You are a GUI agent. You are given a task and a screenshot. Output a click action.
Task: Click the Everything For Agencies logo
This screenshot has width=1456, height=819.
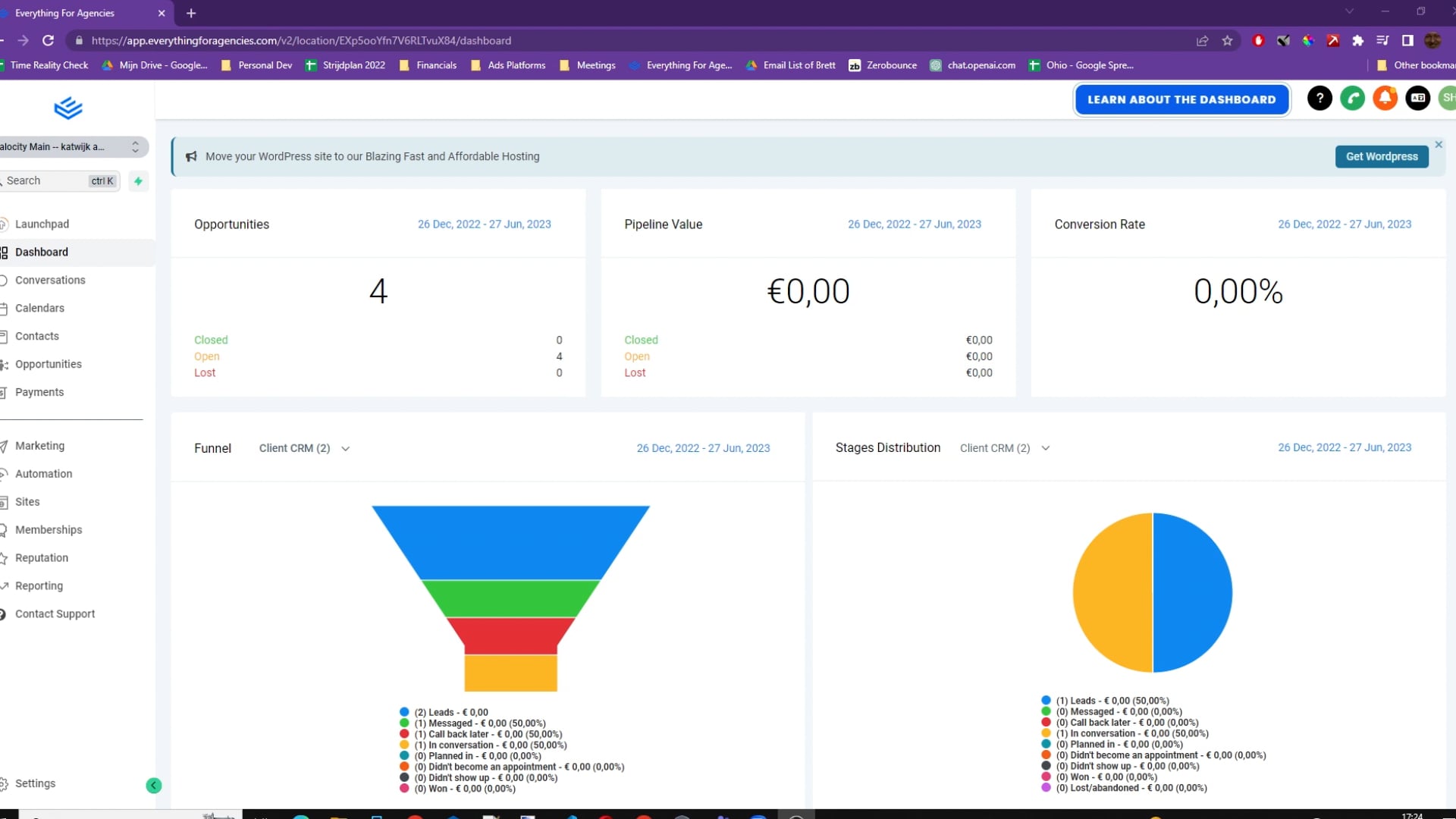68,108
